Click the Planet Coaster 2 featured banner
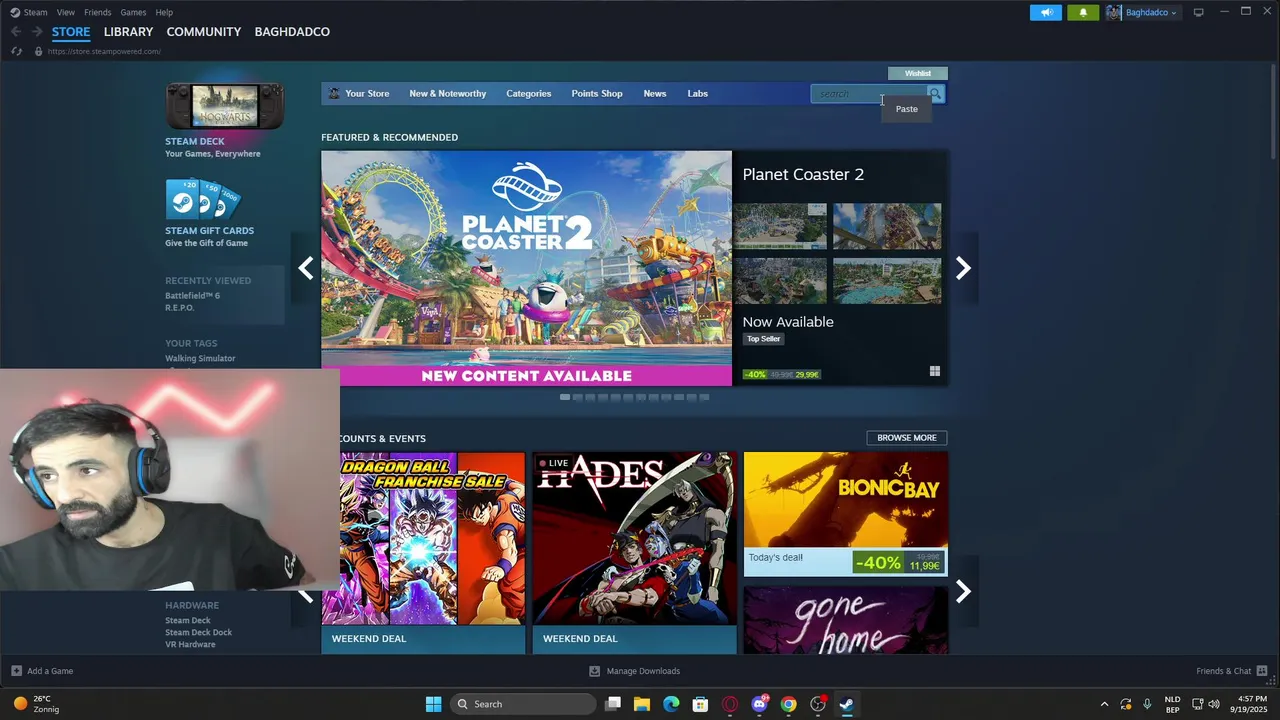This screenshot has height=720, width=1280. tap(526, 268)
